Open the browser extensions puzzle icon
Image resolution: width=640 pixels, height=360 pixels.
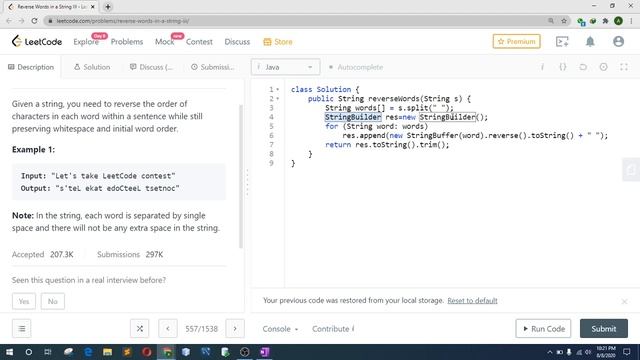click(x=606, y=21)
